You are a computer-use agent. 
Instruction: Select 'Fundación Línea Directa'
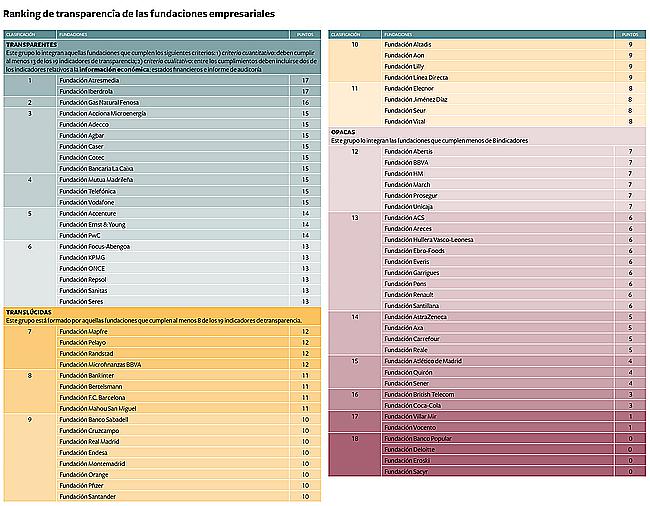click(x=416, y=77)
